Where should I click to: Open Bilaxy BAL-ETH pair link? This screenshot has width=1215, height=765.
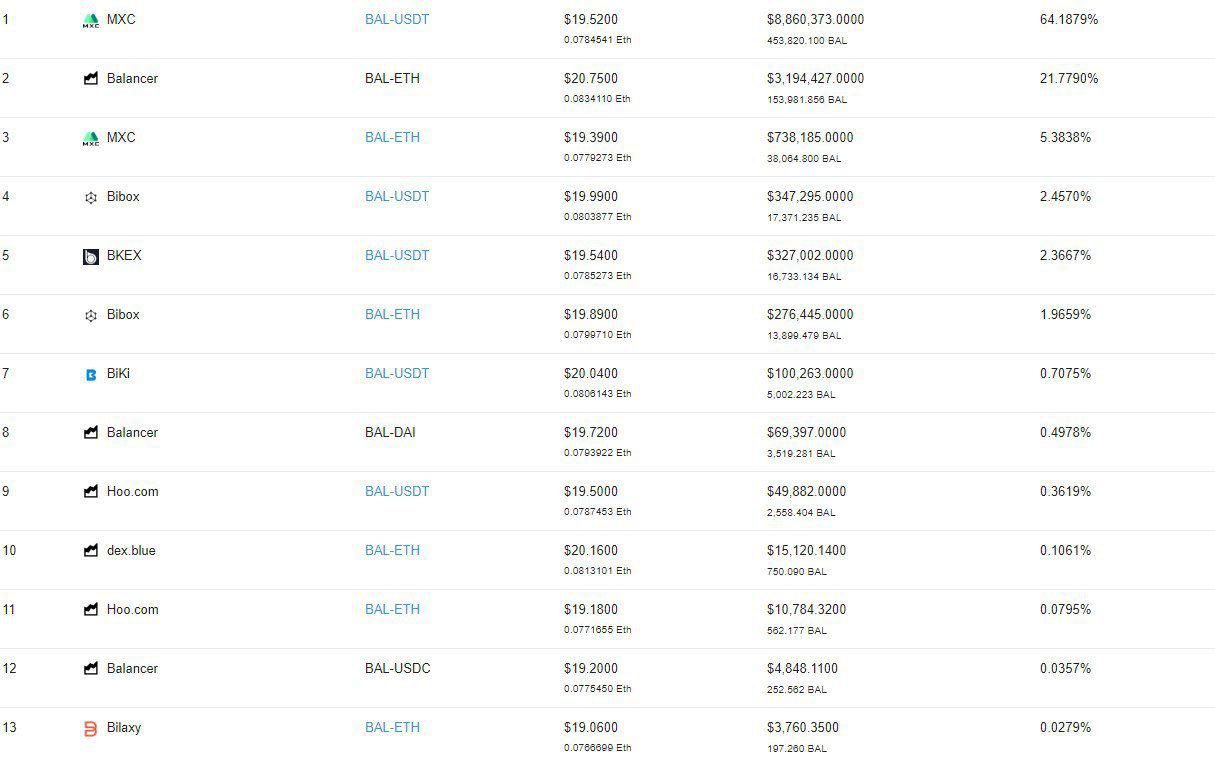click(392, 727)
